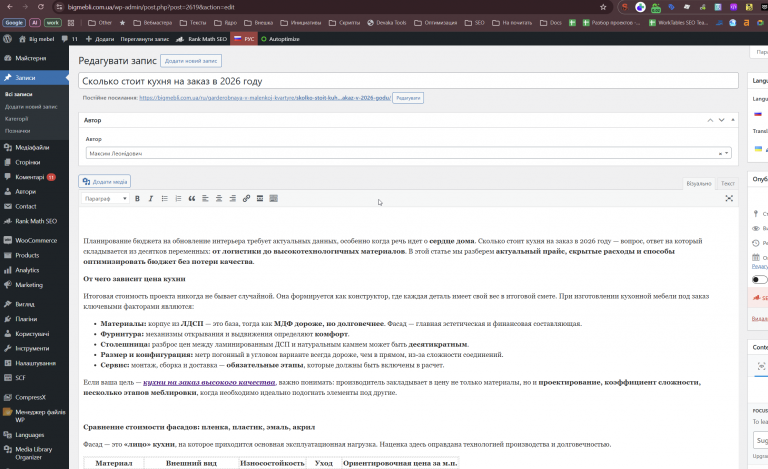Align text right
Screen dimensions: 768x469
pyautogui.click(x=233, y=198)
